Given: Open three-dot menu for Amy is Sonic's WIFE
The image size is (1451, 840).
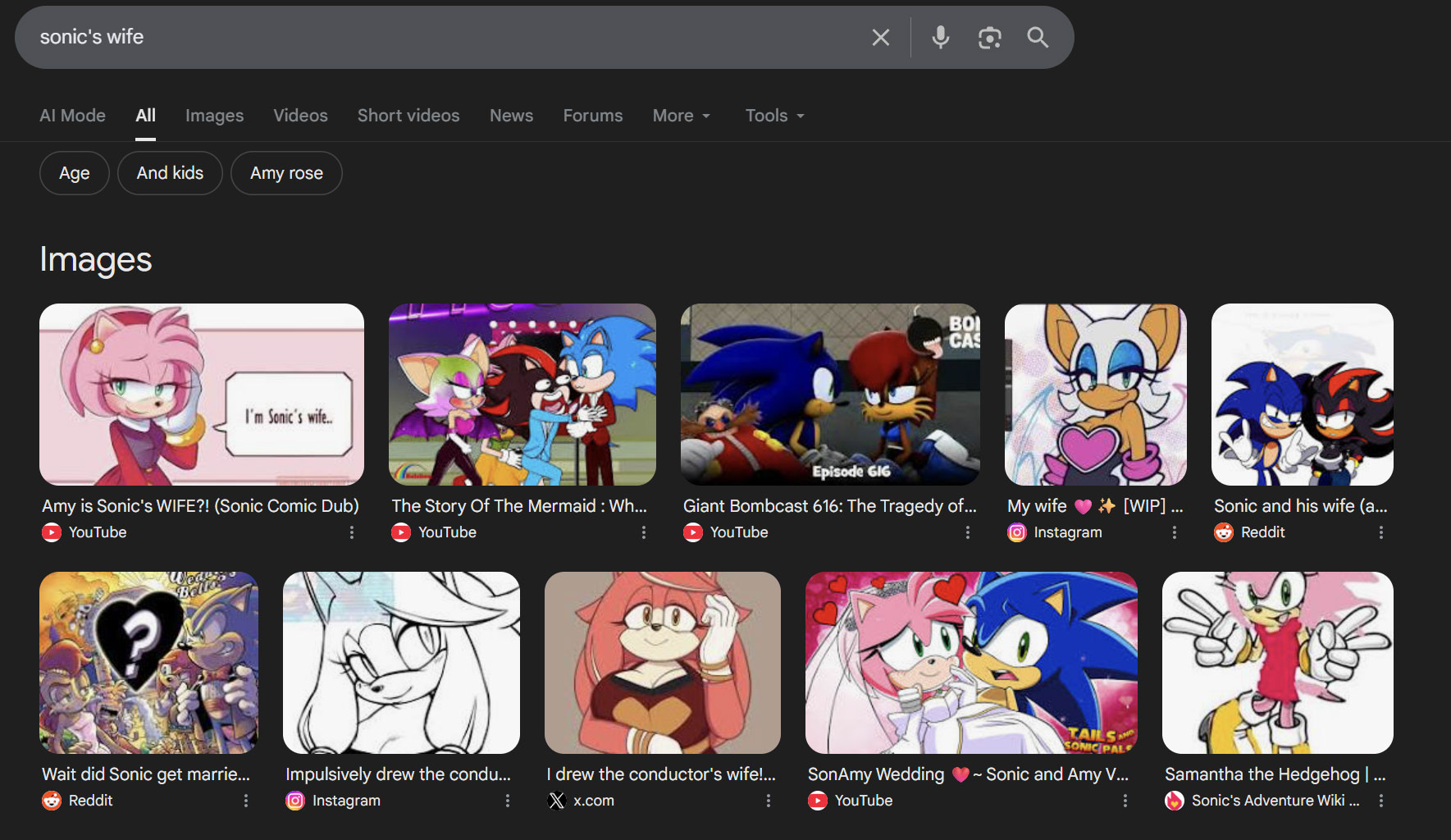Looking at the screenshot, I should tap(352, 532).
